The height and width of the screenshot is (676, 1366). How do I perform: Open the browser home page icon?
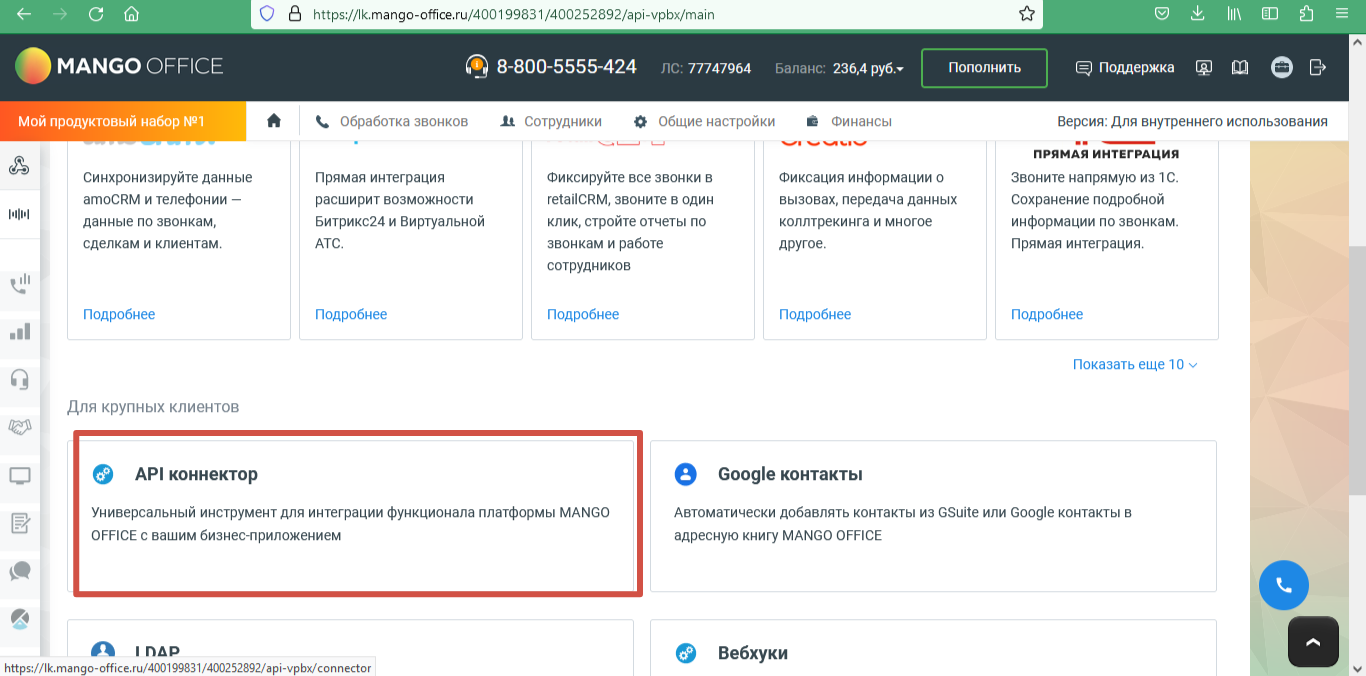click(131, 15)
